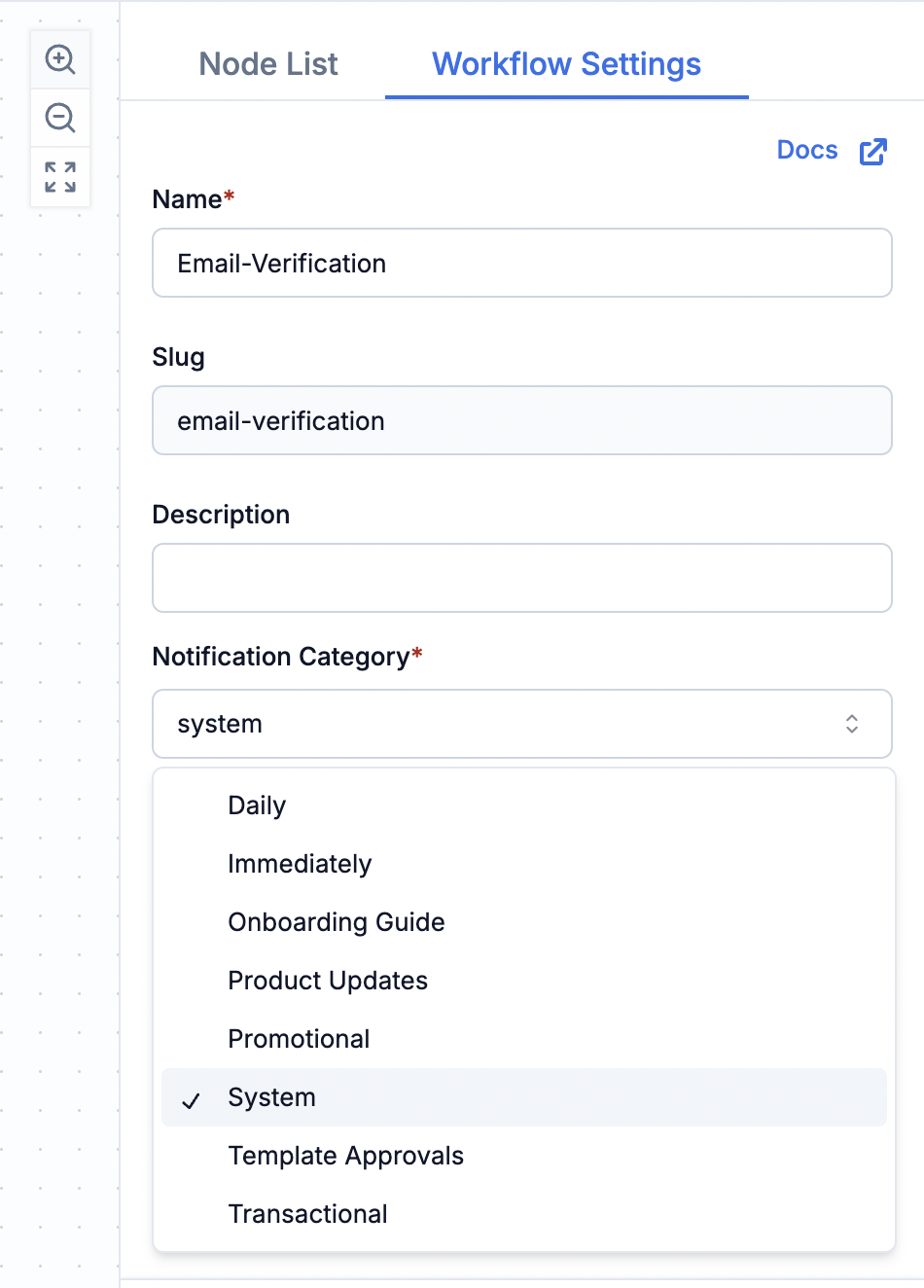Choose the Transactional category option
Viewport: 924px width, 1288px height.
pyautogui.click(x=307, y=1214)
